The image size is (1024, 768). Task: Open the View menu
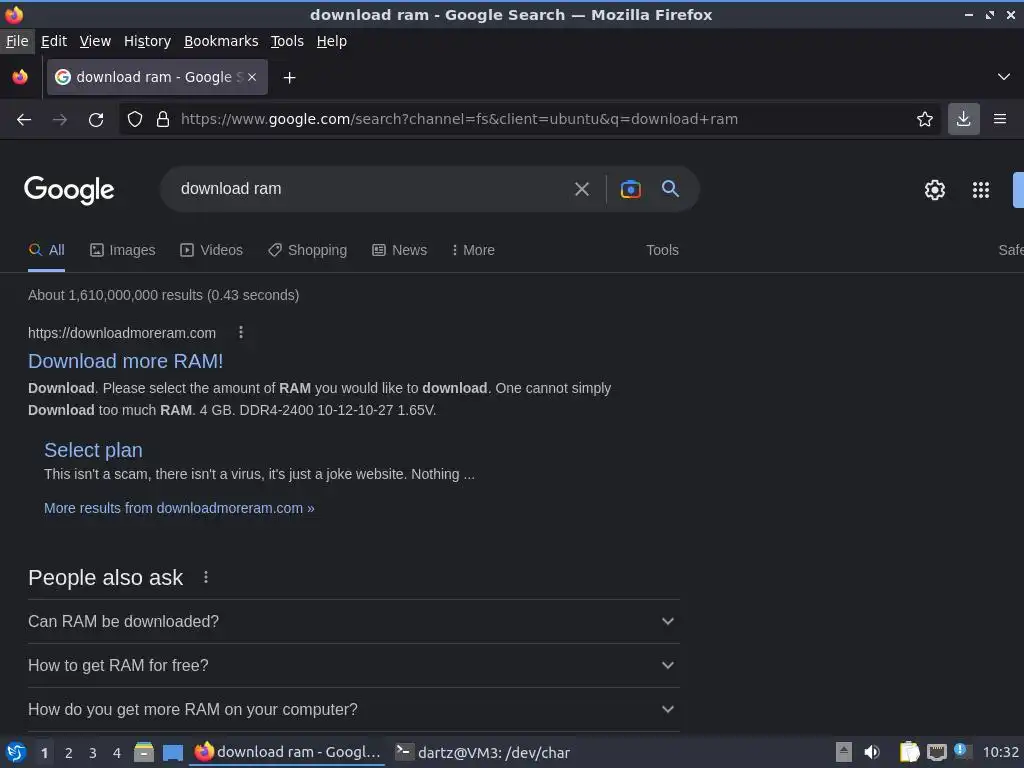click(x=95, y=41)
